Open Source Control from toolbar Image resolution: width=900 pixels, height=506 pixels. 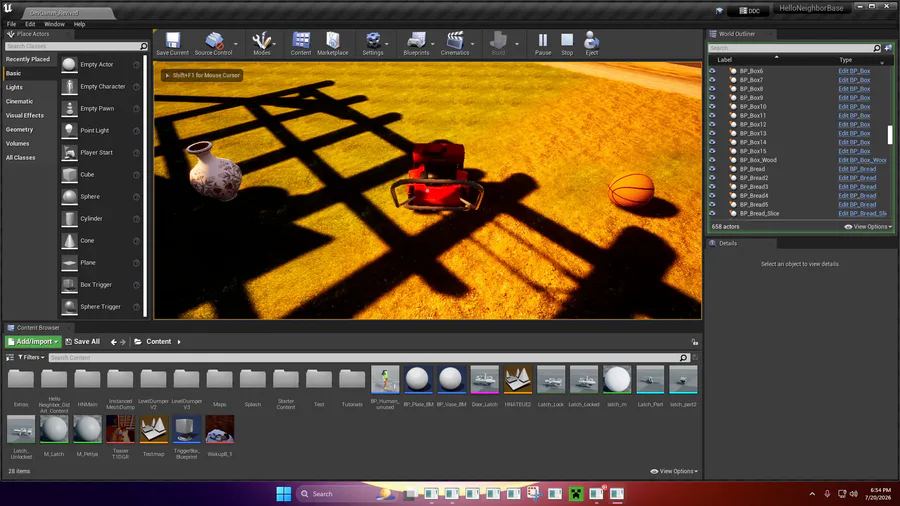click(x=214, y=41)
